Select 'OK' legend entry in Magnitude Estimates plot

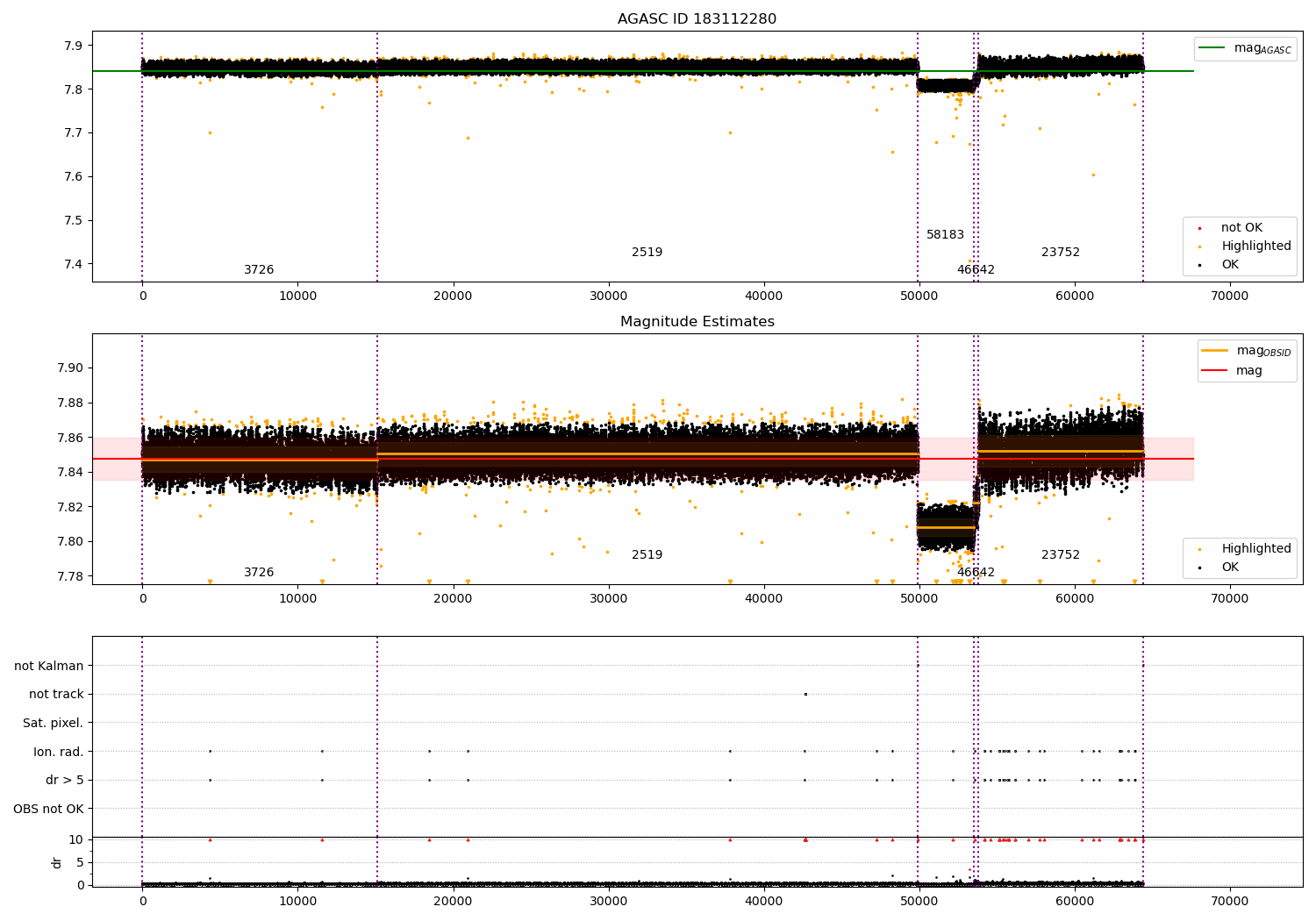click(1230, 568)
